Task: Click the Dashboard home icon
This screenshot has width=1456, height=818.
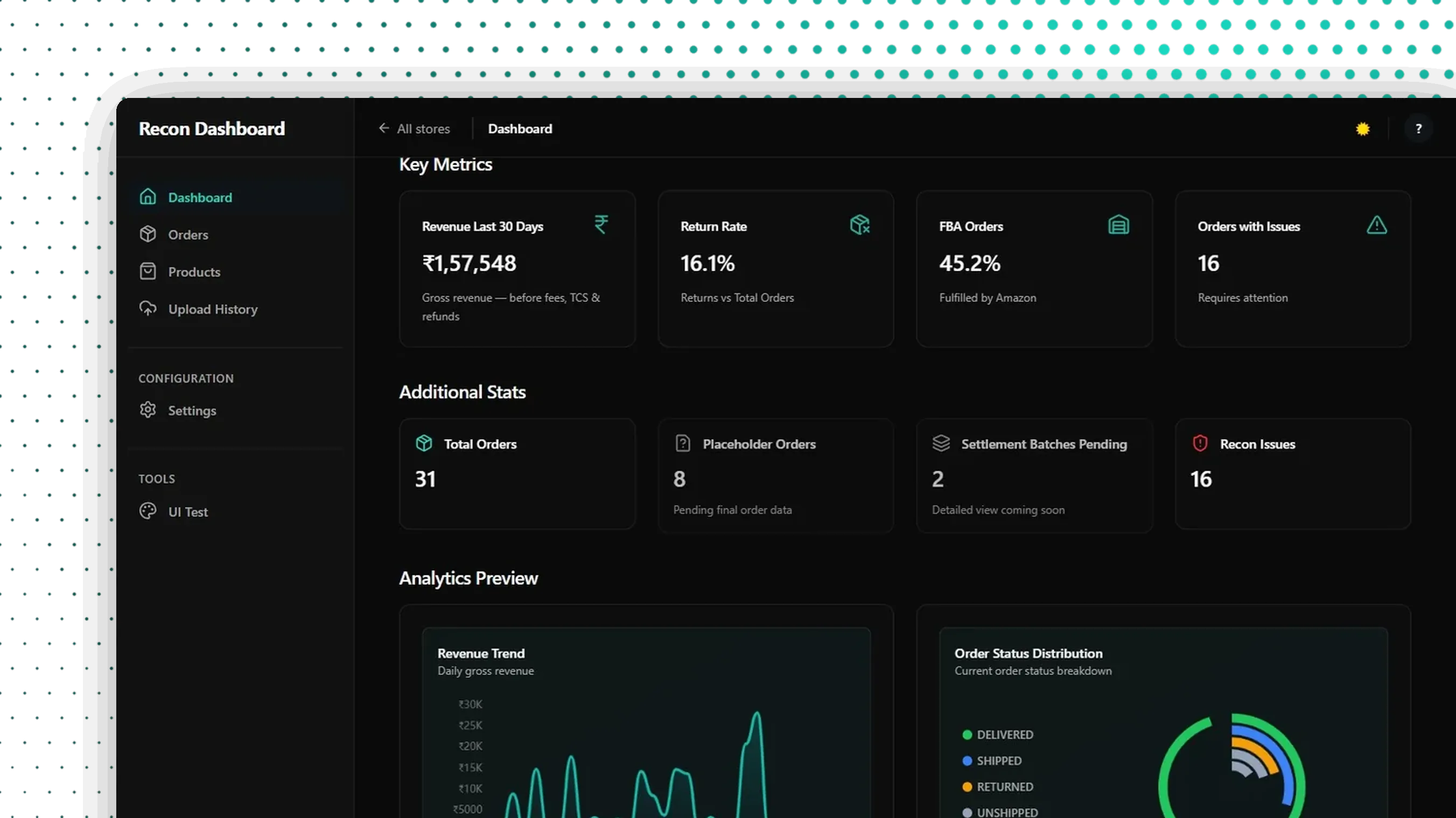Action: (148, 196)
